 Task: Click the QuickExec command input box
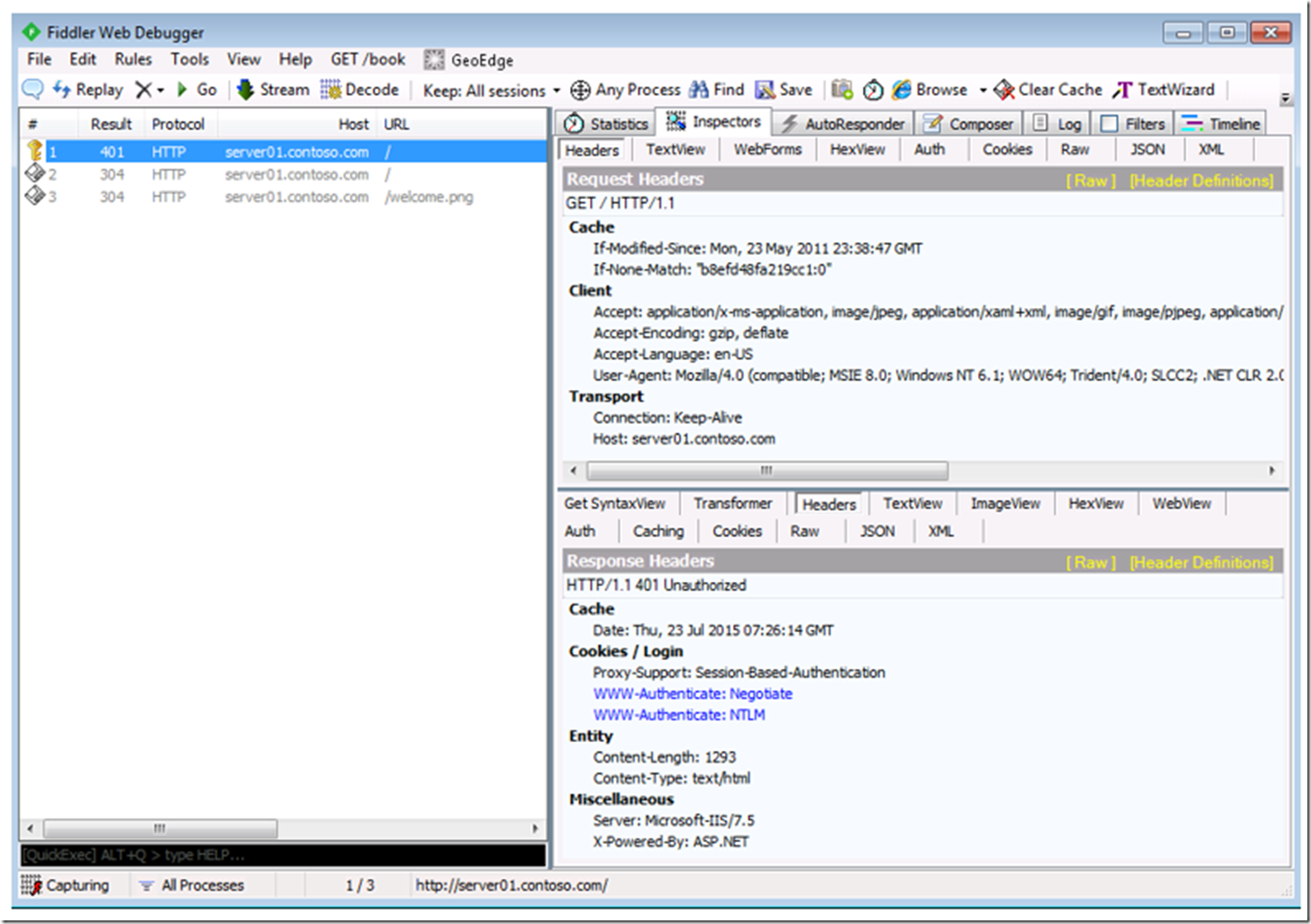[x=283, y=855]
